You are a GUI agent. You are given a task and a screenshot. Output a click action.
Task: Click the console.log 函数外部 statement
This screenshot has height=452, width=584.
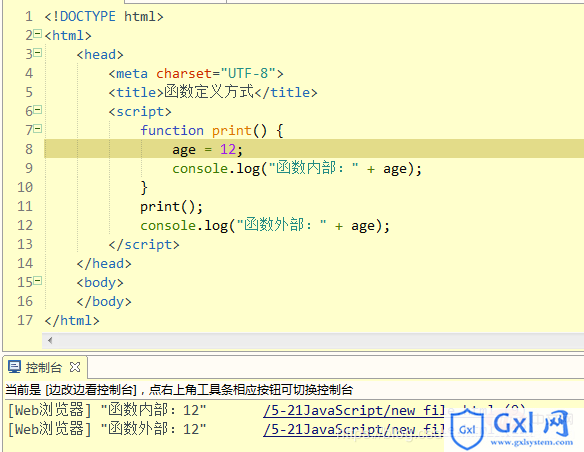[x=265, y=225]
